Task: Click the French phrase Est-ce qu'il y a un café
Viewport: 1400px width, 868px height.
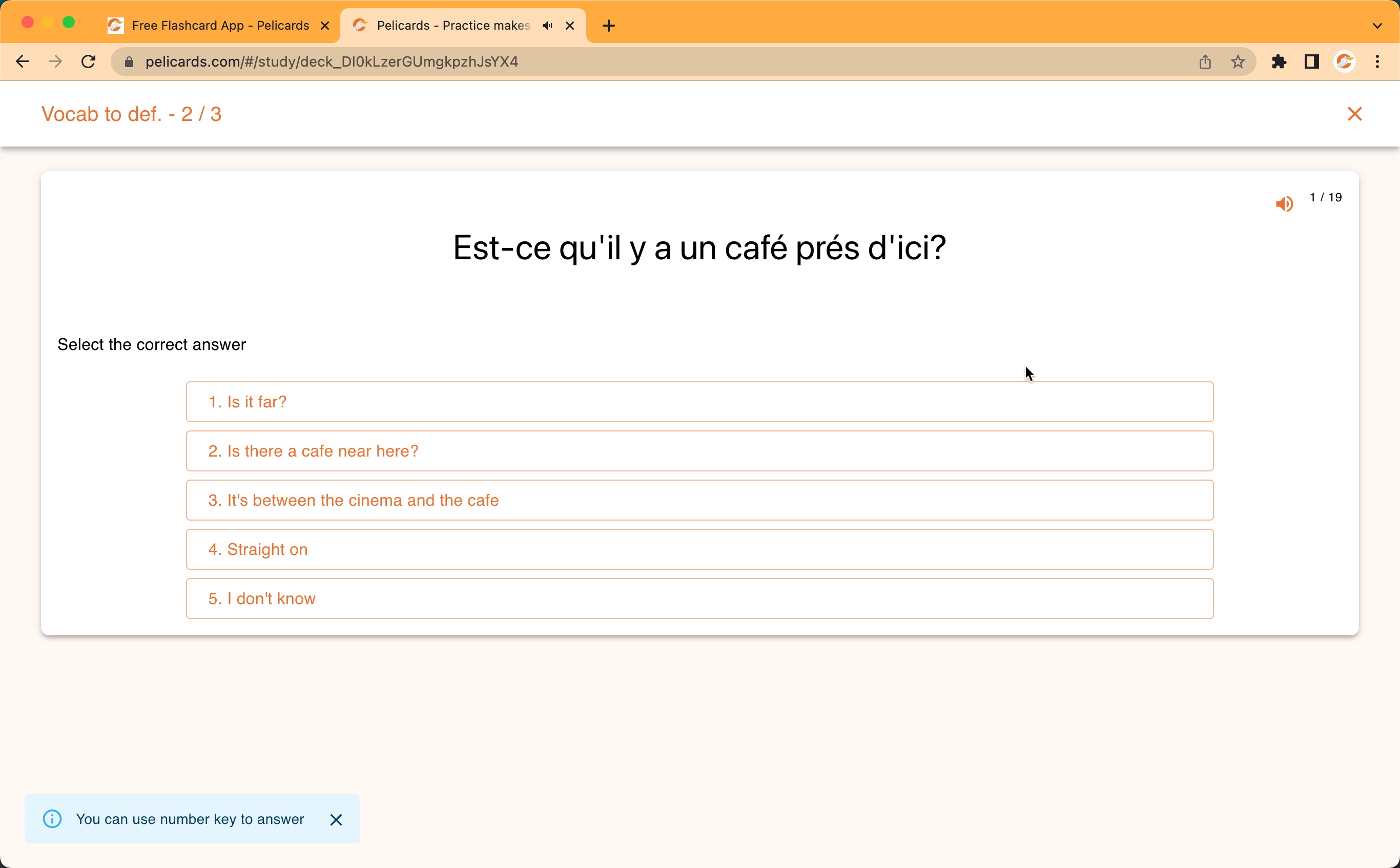Action: point(699,248)
